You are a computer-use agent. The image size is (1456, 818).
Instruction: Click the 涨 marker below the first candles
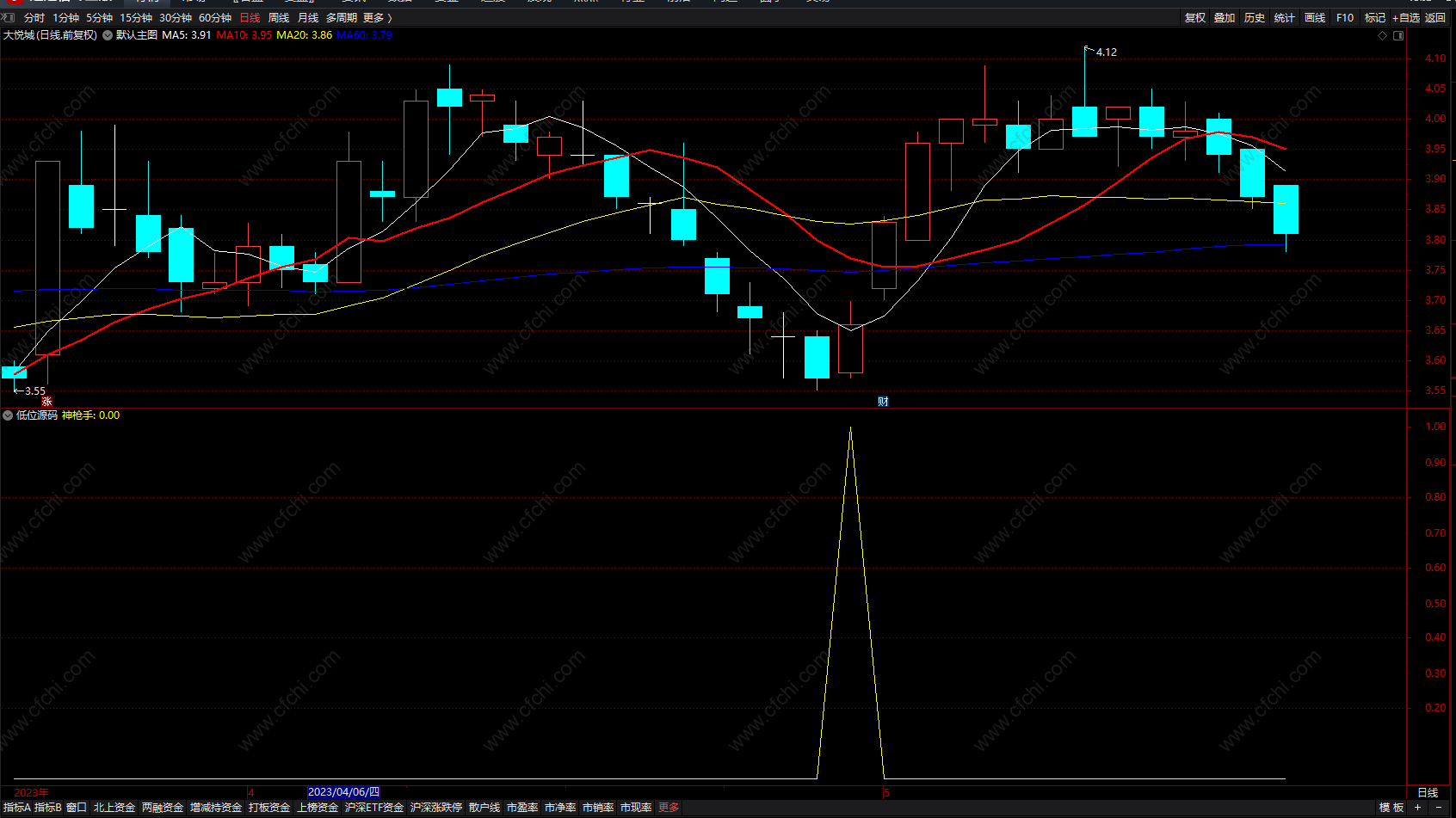pyautogui.click(x=46, y=402)
